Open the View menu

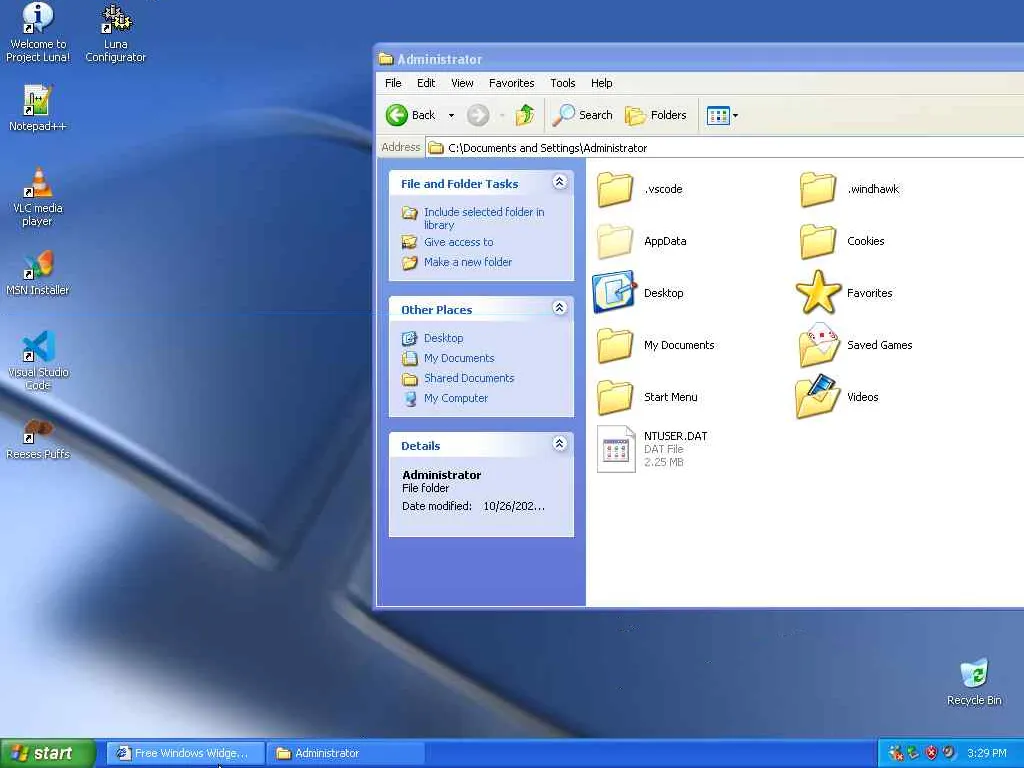pos(462,83)
